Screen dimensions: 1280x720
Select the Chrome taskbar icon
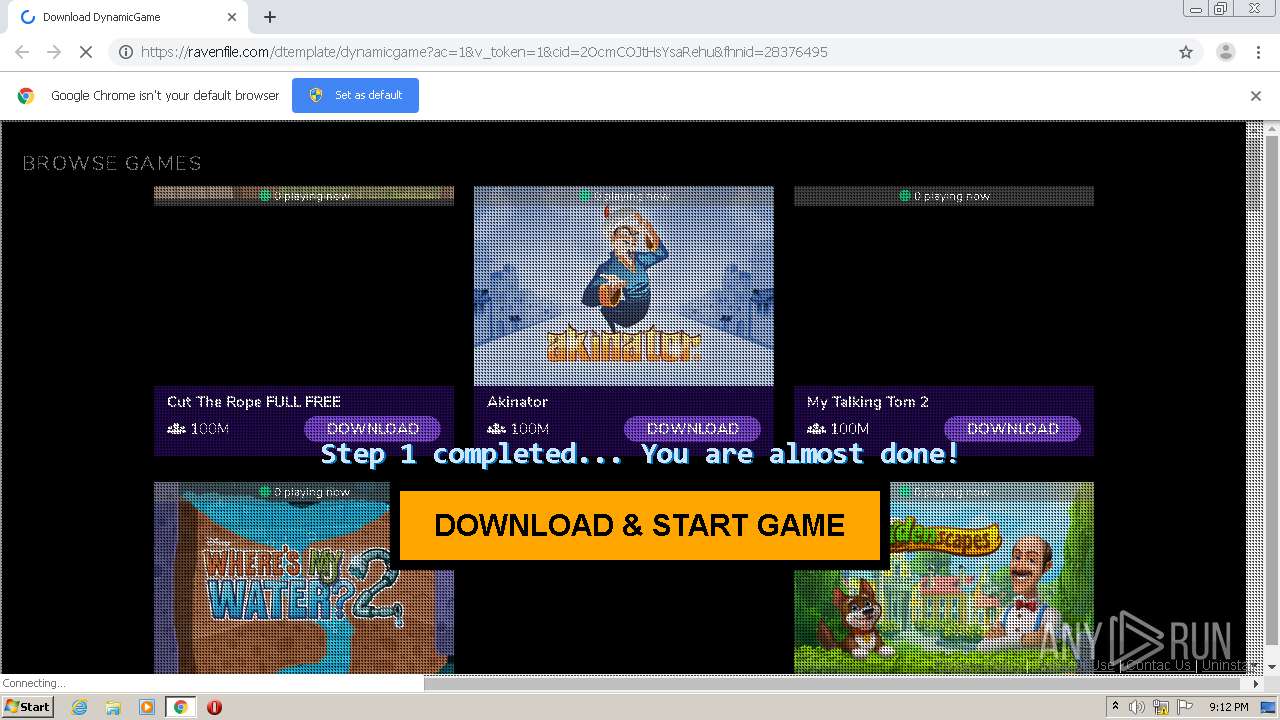181,707
